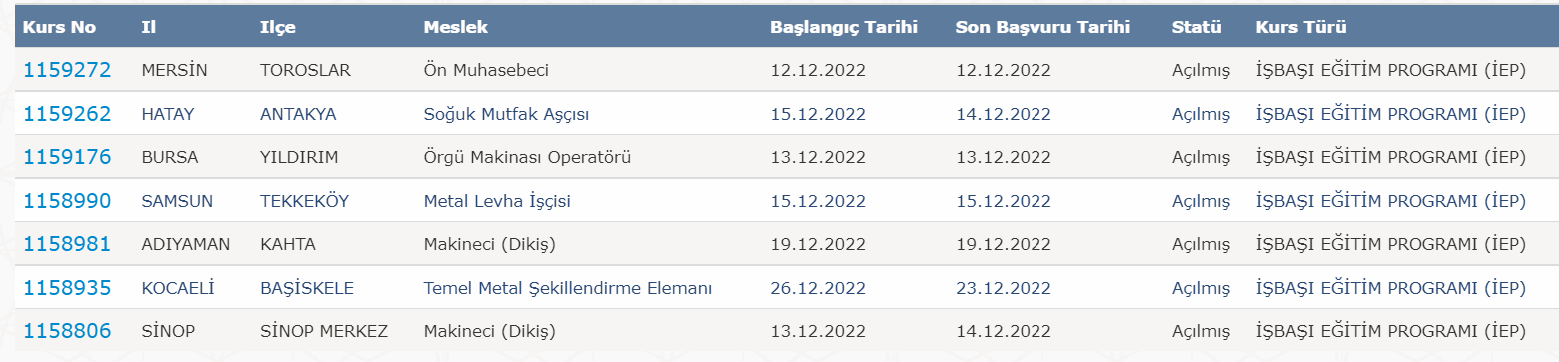Open course number 1158935 link

[67, 288]
